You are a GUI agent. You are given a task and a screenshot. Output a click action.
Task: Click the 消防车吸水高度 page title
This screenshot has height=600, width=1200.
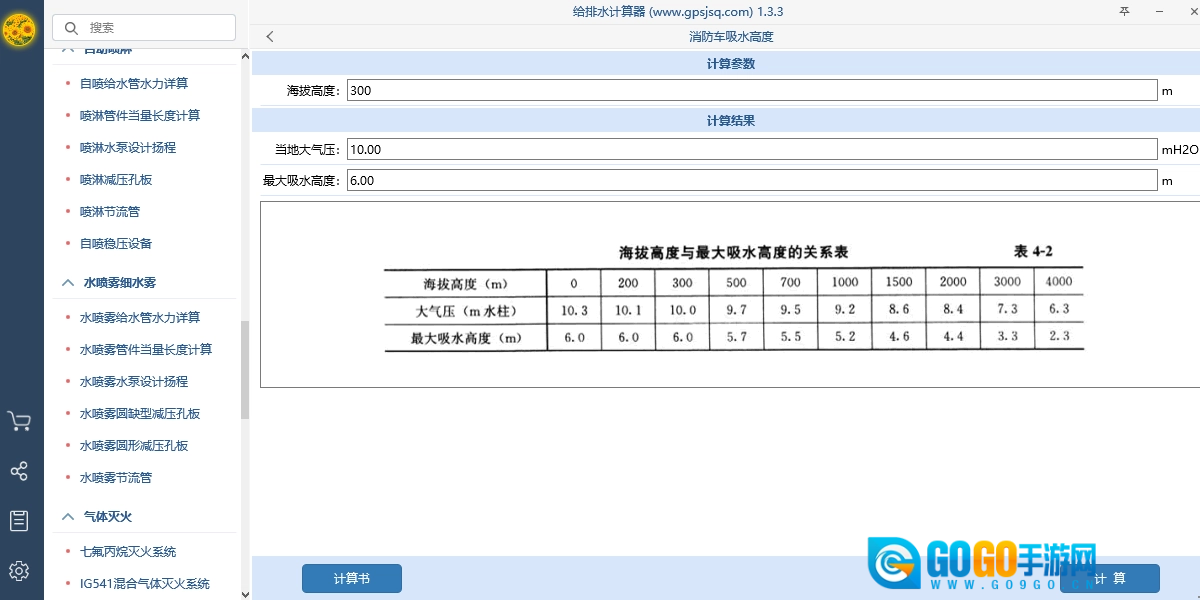pos(731,37)
